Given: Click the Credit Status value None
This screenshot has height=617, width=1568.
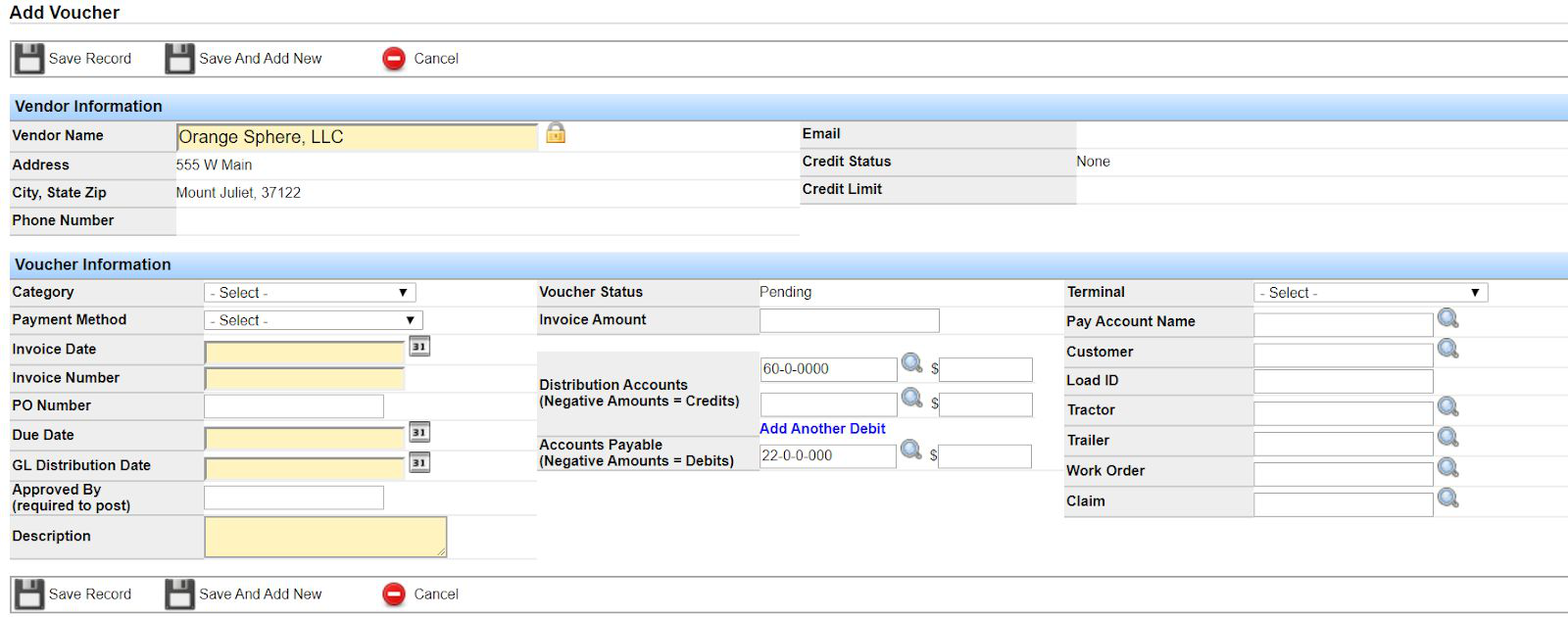Looking at the screenshot, I should 1093,162.
